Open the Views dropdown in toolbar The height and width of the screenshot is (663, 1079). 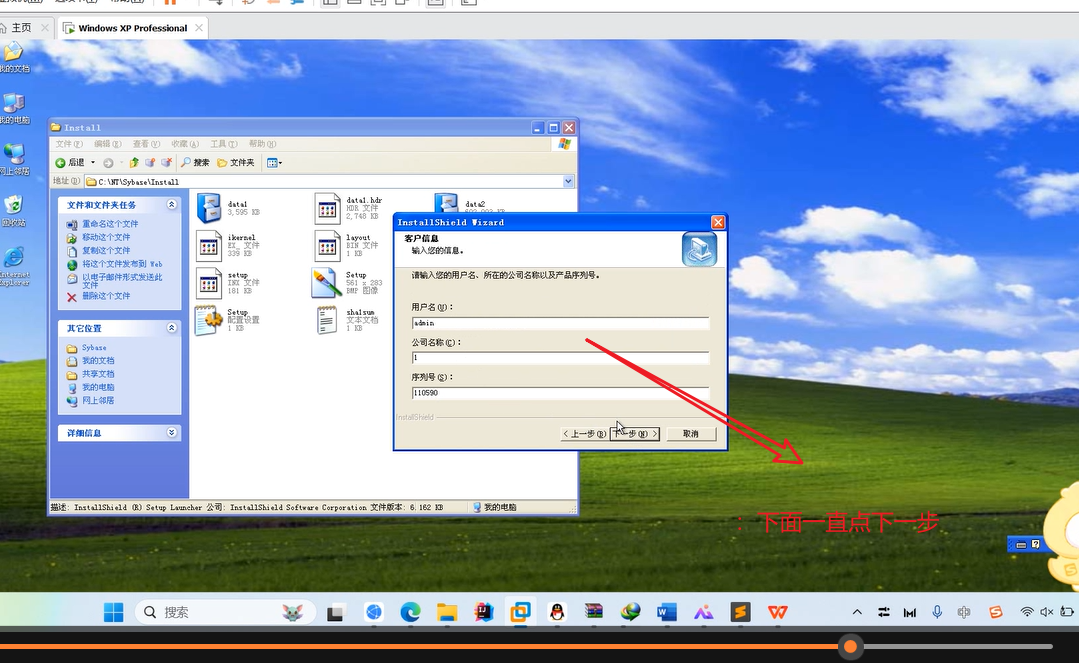pos(274,162)
